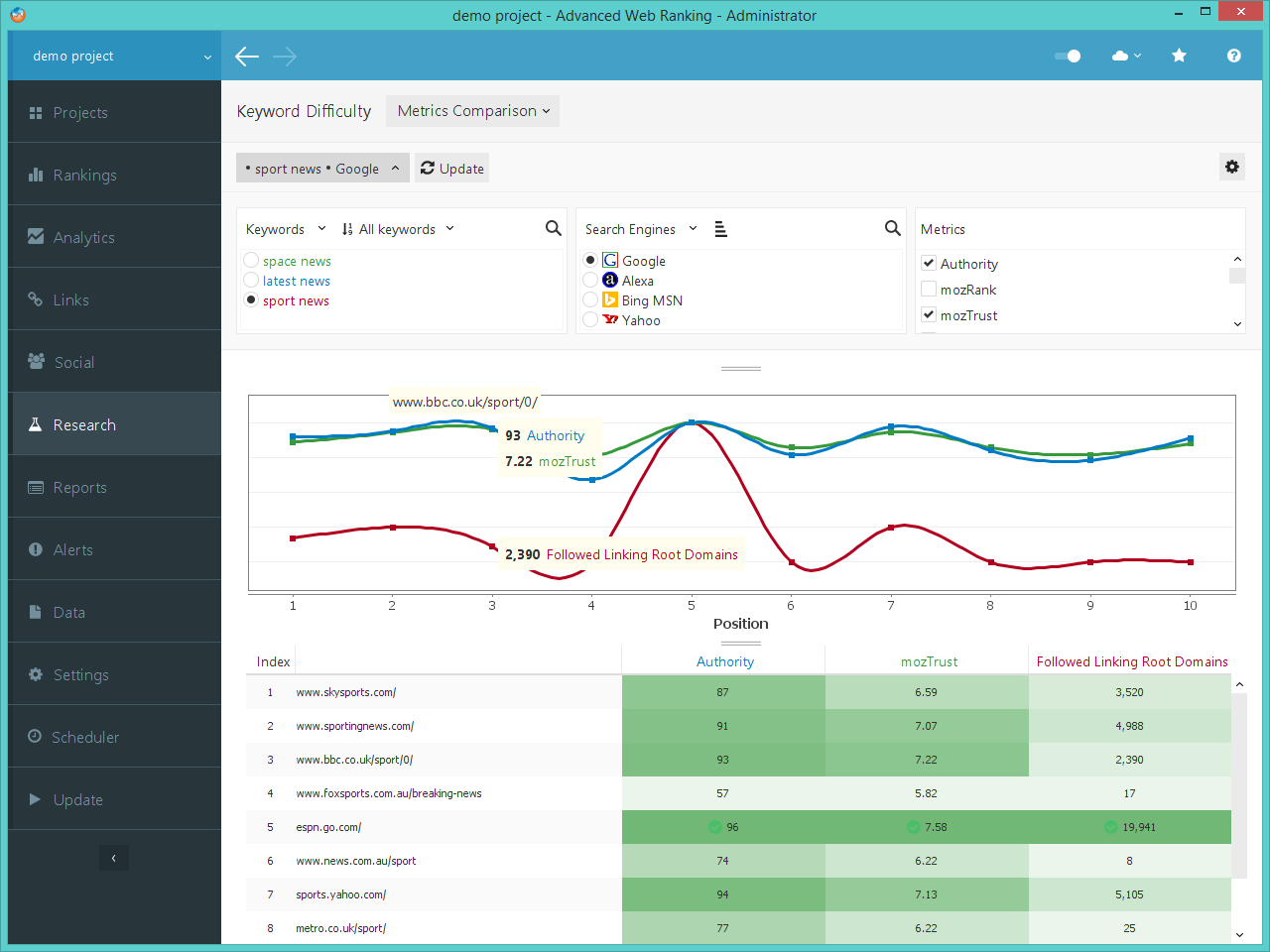Expand the sport news Google selector

click(321, 169)
